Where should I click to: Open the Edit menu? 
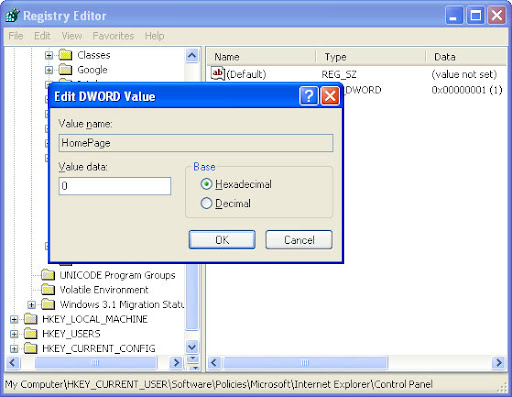click(42, 36)
